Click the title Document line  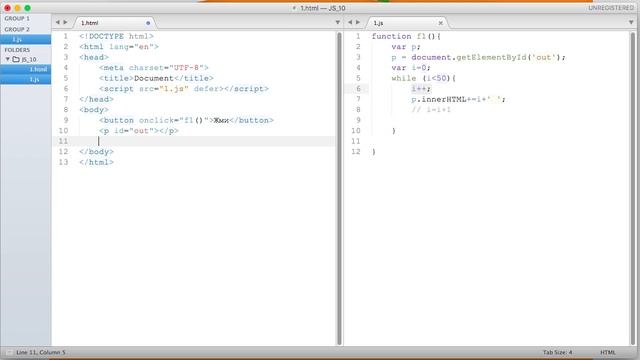(156, 78)
